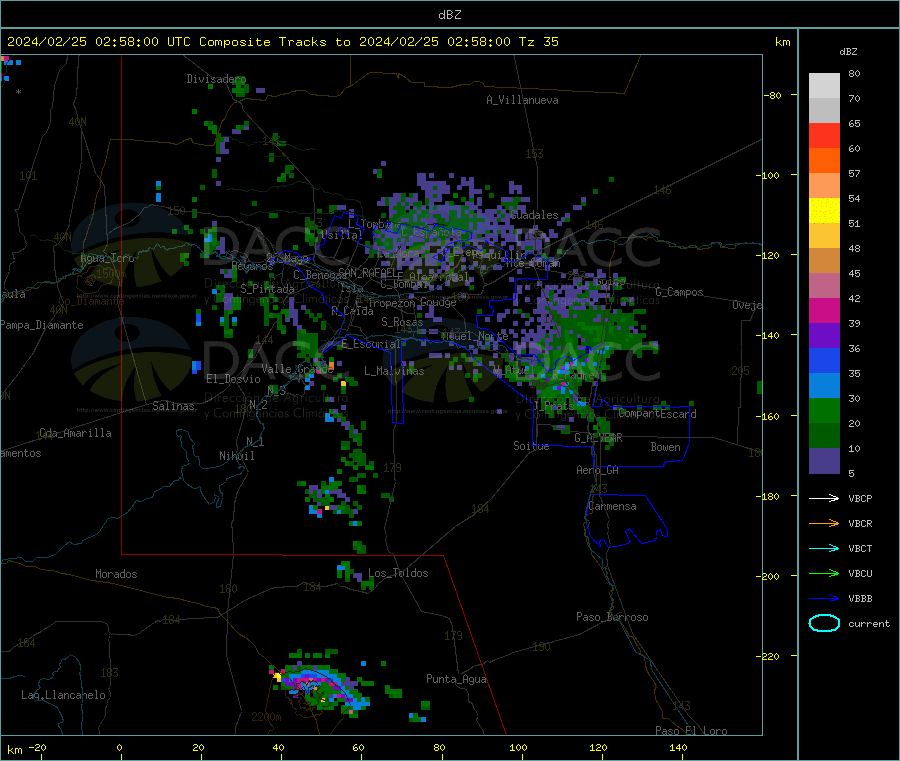
Task: Click the 'Nihuil' map label
Action: pos(237,456)
